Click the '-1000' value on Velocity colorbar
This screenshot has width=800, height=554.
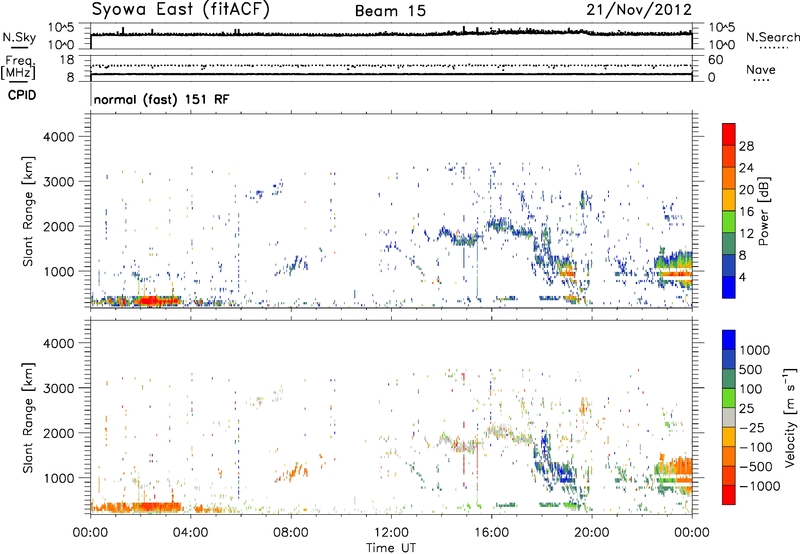coord(759,486)
